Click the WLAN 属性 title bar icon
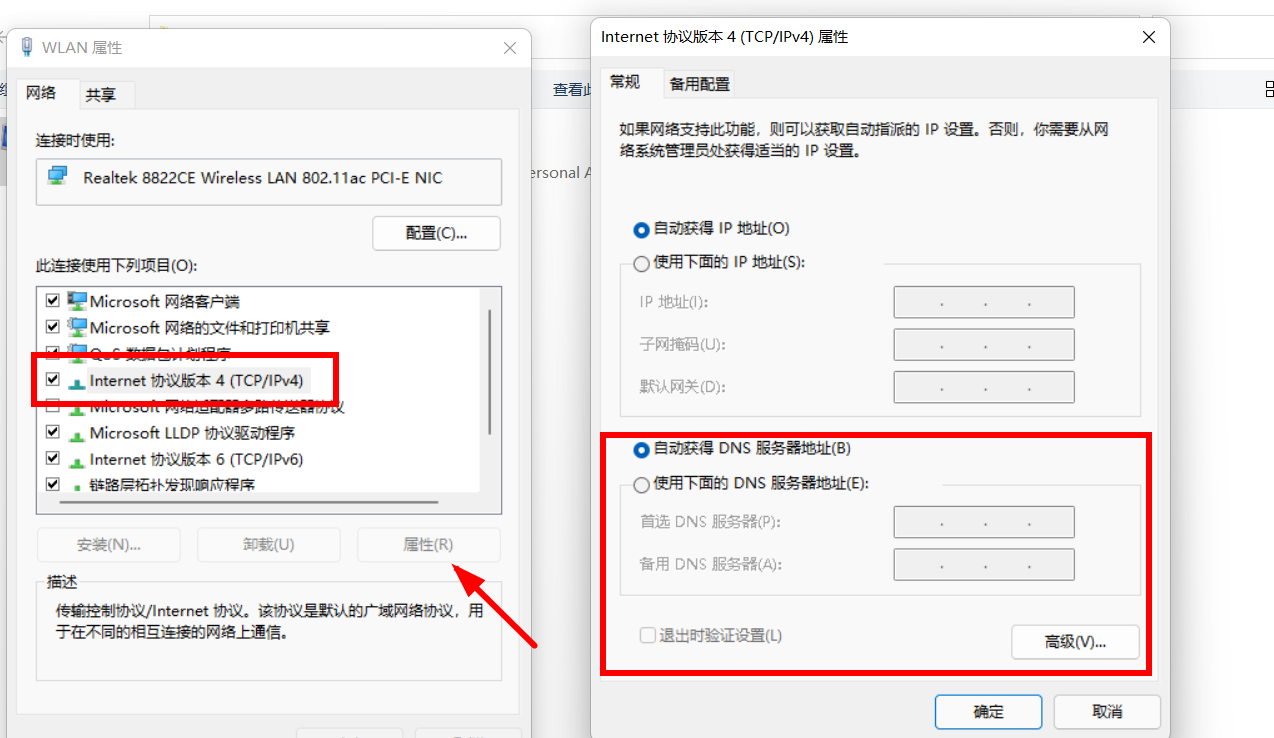Screen dimensions: 1274x738 pos(26,47)
